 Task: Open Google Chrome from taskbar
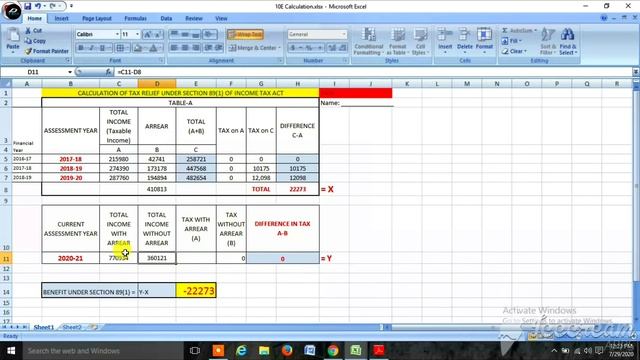333,351
